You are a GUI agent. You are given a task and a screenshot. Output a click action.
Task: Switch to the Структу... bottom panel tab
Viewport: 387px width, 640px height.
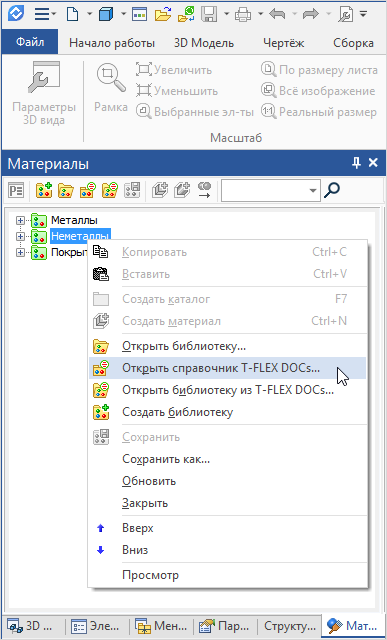[289, 625]
